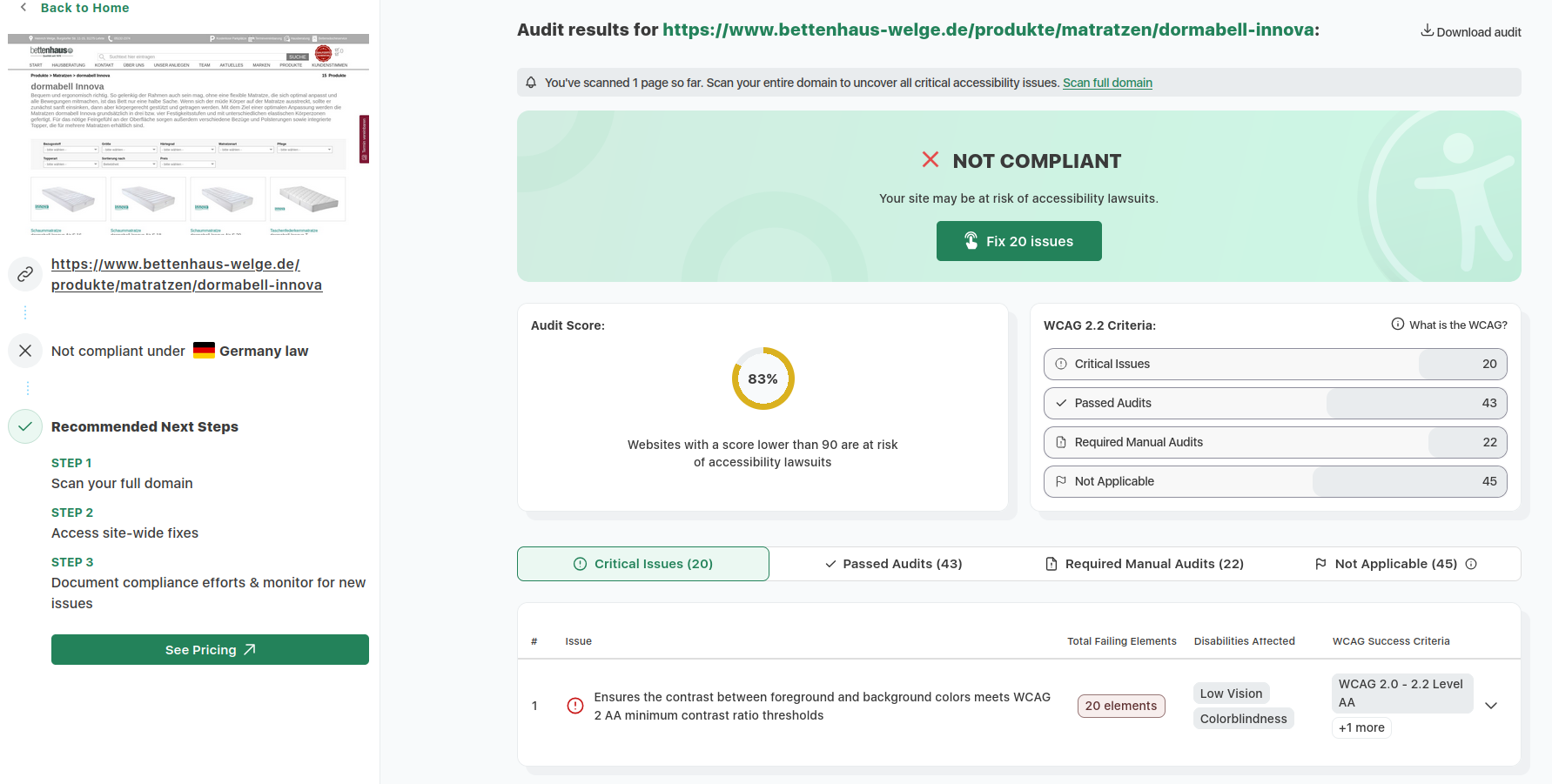Click the info icon next to WCAG question
This screenshot has width=1552, height=784.
1397,325
